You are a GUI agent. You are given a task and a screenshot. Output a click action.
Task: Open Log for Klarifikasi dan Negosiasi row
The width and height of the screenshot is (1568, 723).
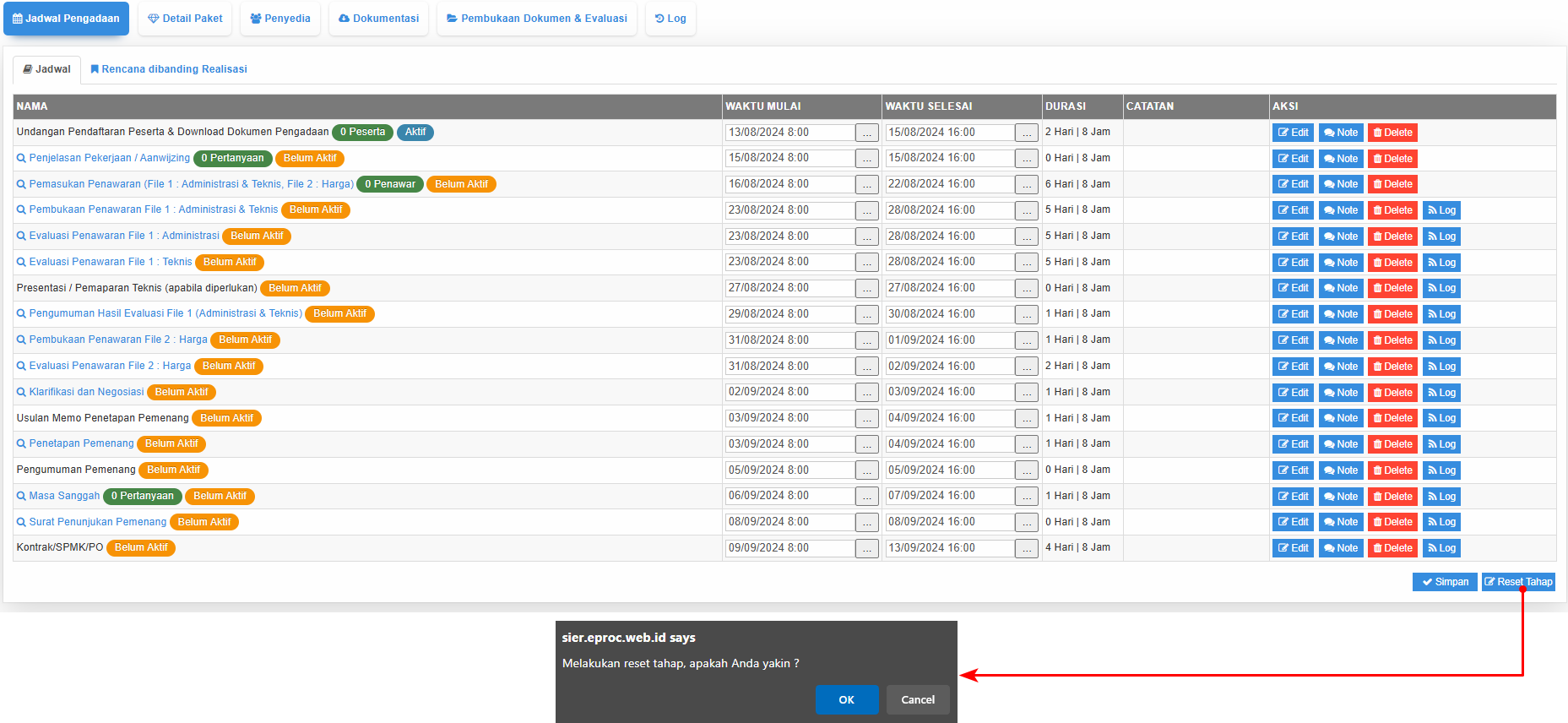tap(1441, 393)
